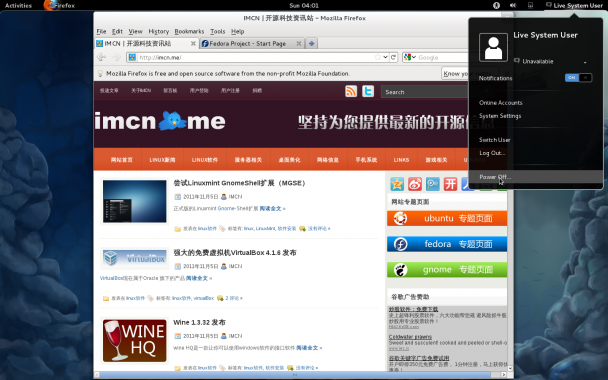The height and width of the screenshot is (380, 608).
Task: Open the fedora 专题页面 banner
Action: pyautogui.click(x=447, y=244)
